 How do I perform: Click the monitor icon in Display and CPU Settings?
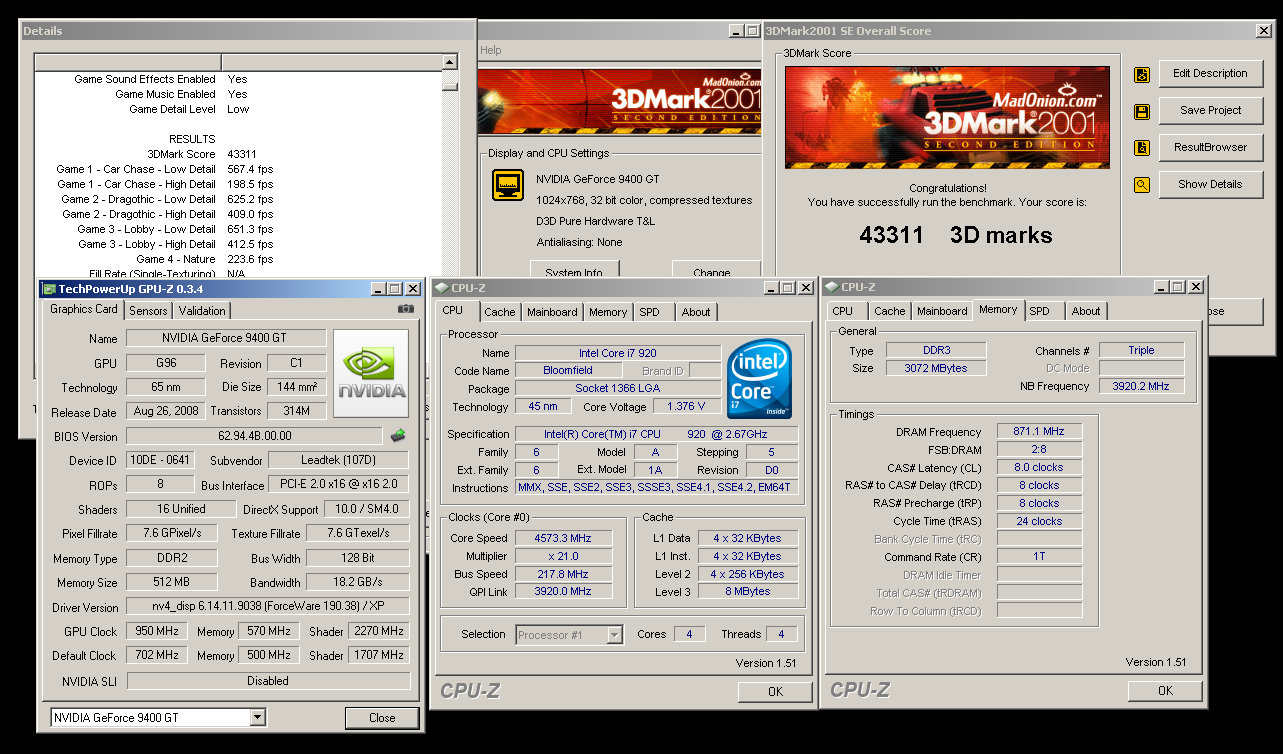coord(508,185)
